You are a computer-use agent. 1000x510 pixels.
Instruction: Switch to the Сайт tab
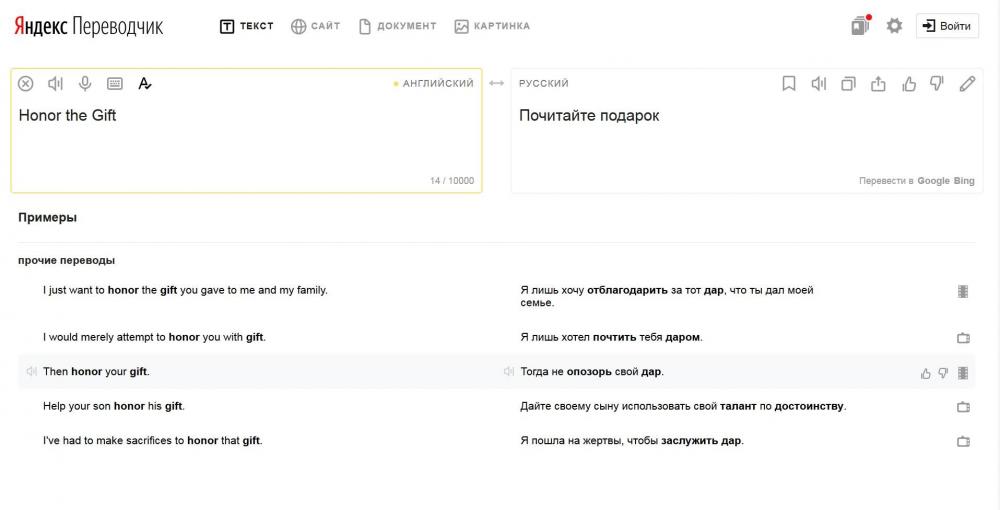pos(316,26)
